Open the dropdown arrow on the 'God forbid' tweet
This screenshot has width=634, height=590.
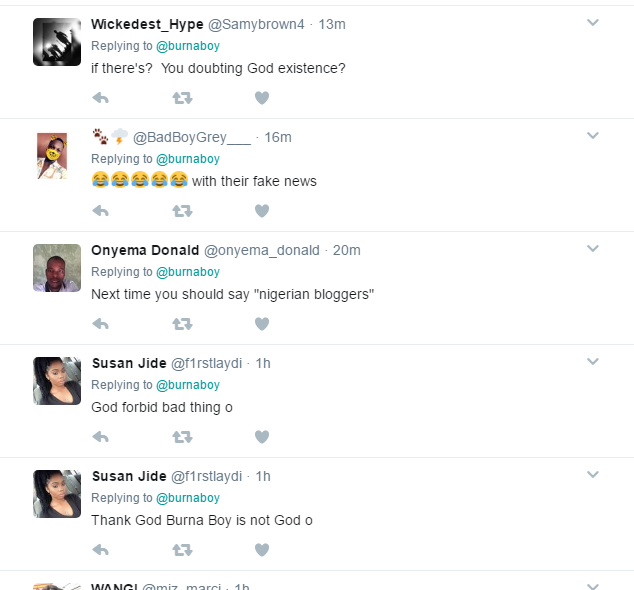pyautogui.click(x=592, y=361)
